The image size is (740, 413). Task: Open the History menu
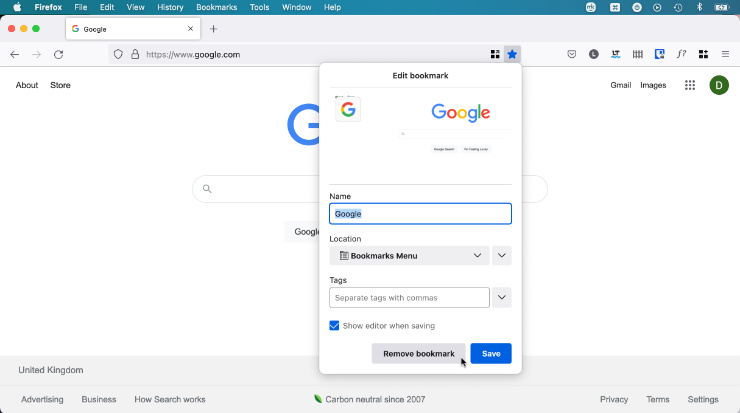click(x=170, y=7)
